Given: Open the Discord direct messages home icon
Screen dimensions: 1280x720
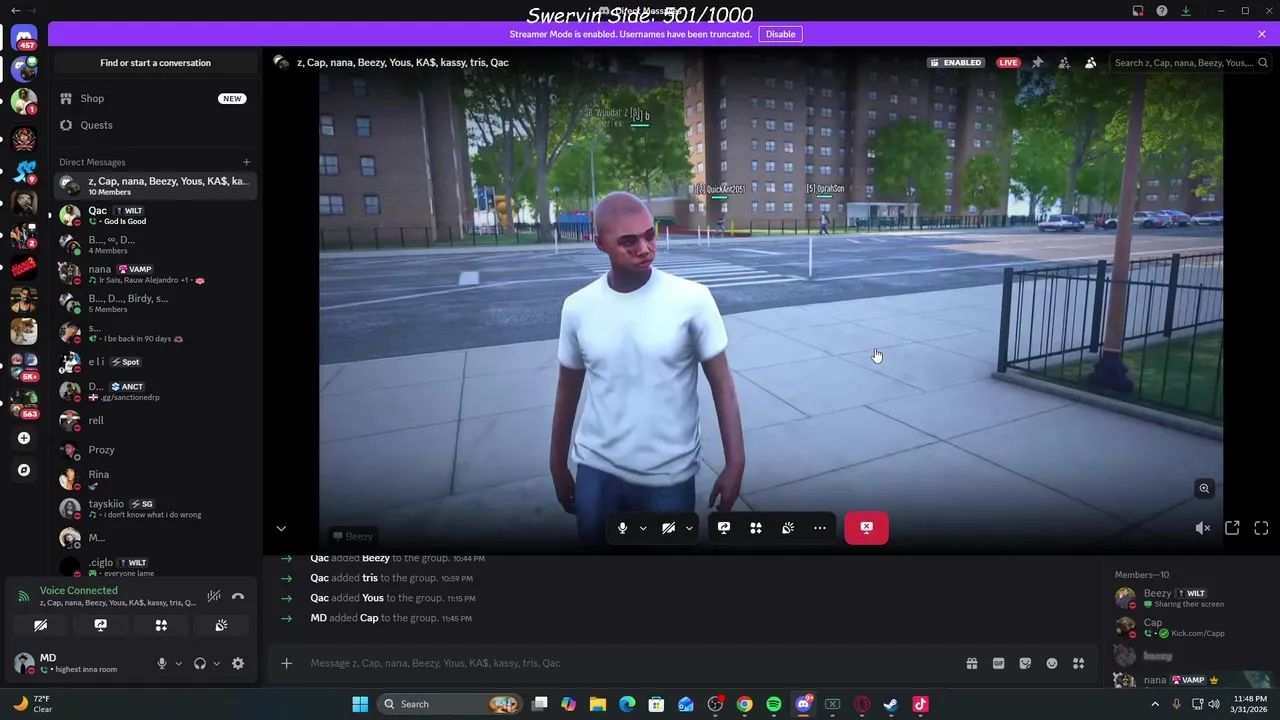Looking at the screenshot, I should point(24,39).
